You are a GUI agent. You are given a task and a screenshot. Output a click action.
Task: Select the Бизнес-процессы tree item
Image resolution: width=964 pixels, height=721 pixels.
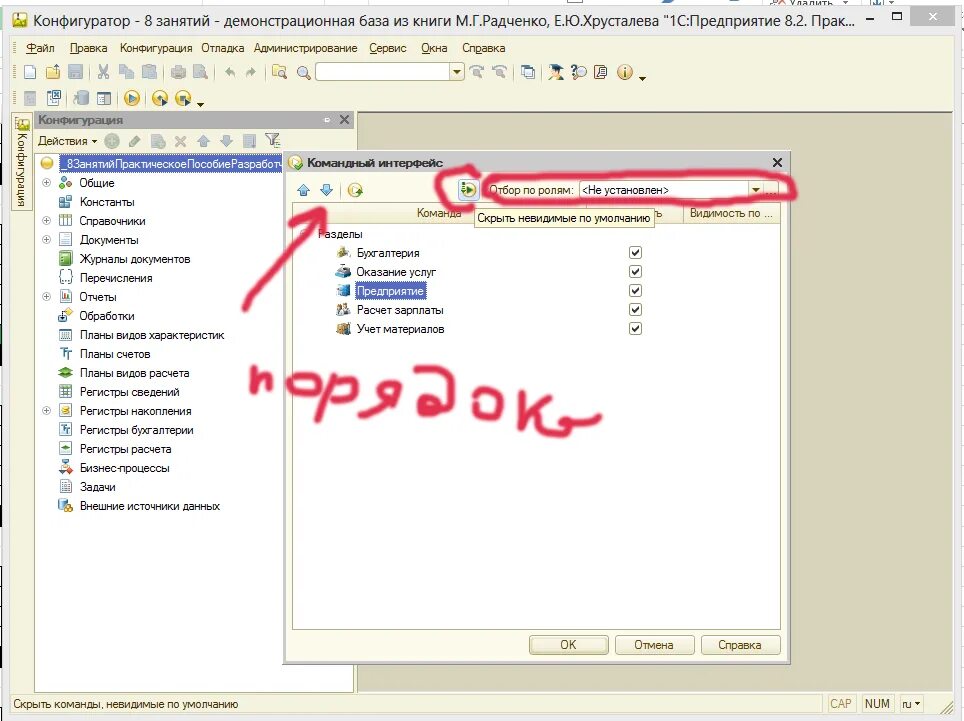coord(125,468)
